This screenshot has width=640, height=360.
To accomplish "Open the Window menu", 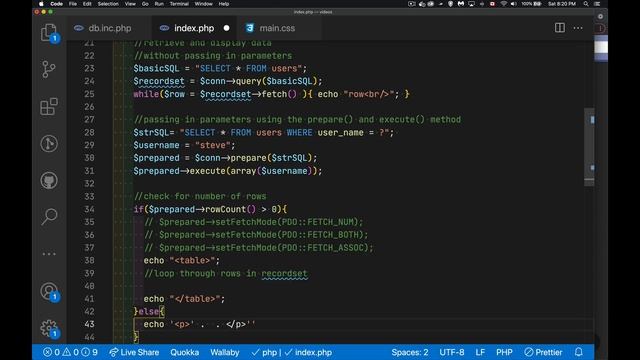I will point(203,4).
